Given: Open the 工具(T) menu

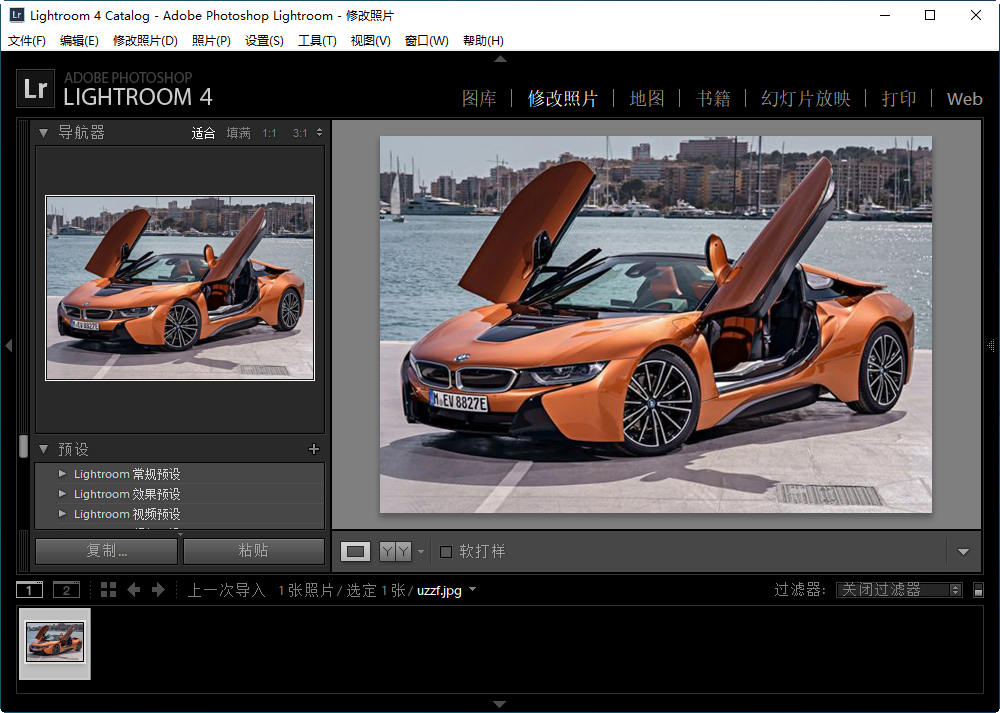Looking at the screenshot, I should coord(317,41).
